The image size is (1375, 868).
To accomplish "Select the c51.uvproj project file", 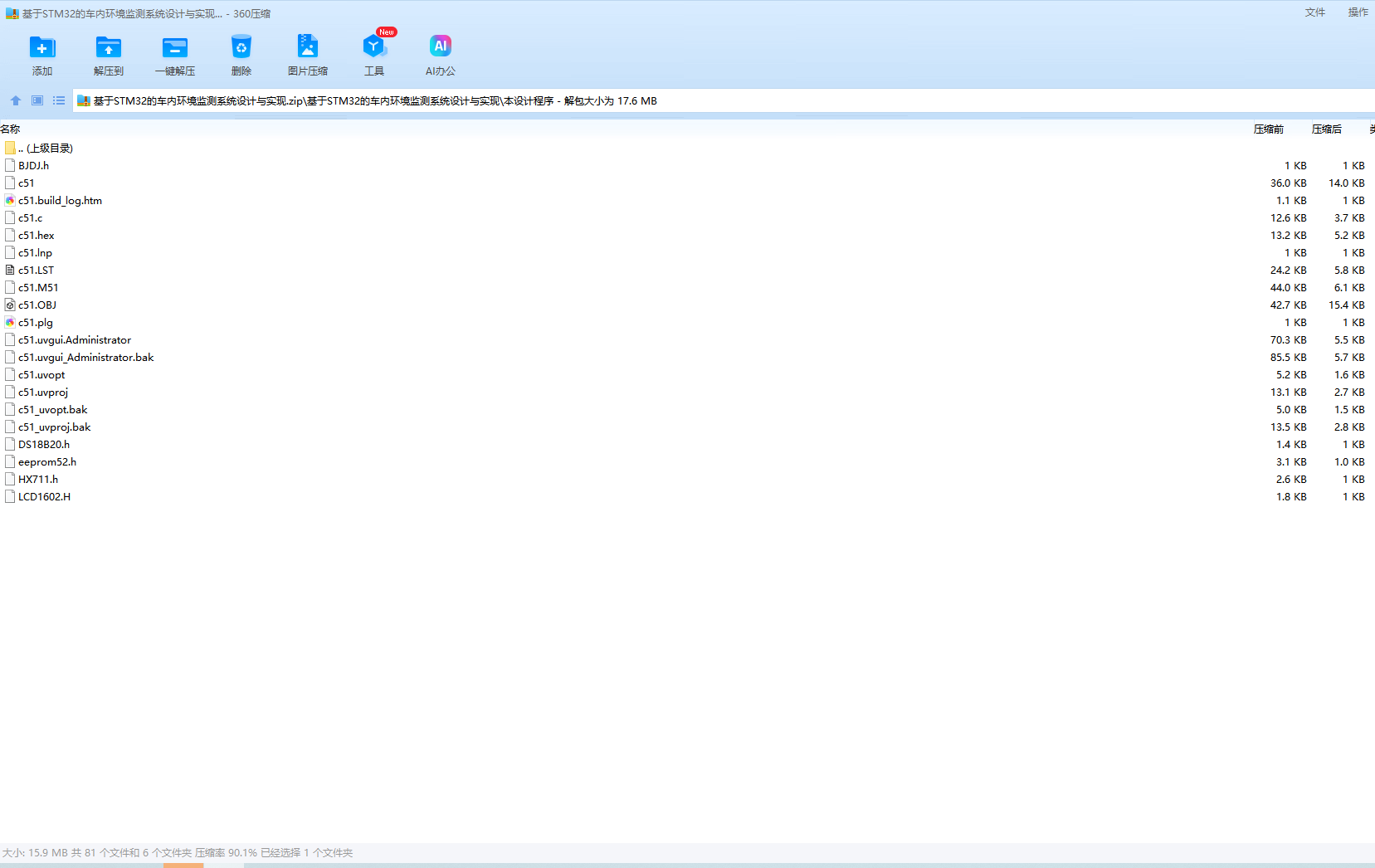I will (43, 393).
